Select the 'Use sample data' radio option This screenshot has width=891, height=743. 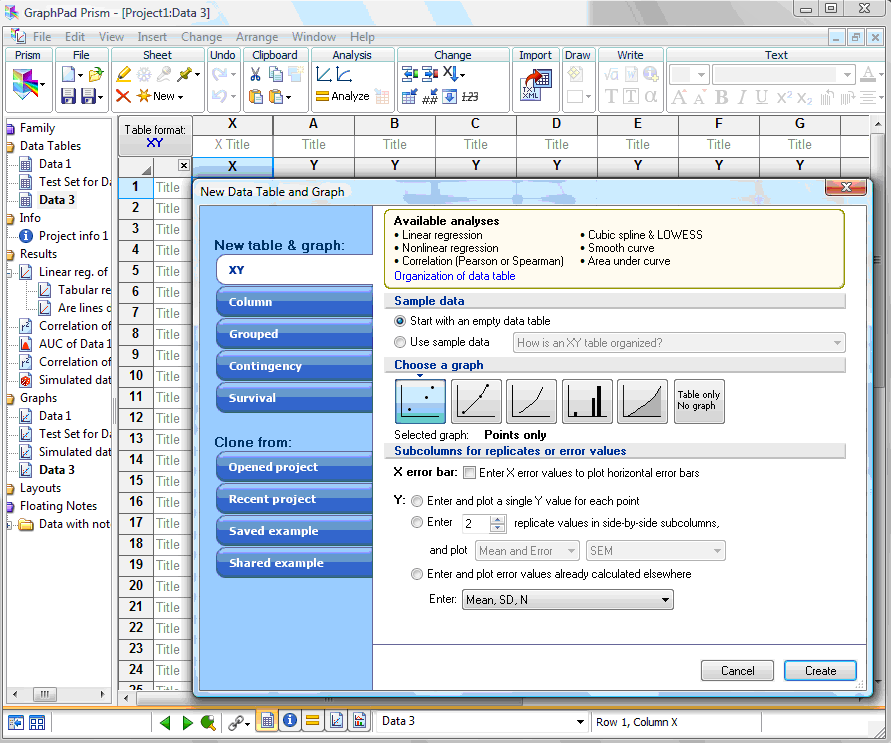point(400,342)
